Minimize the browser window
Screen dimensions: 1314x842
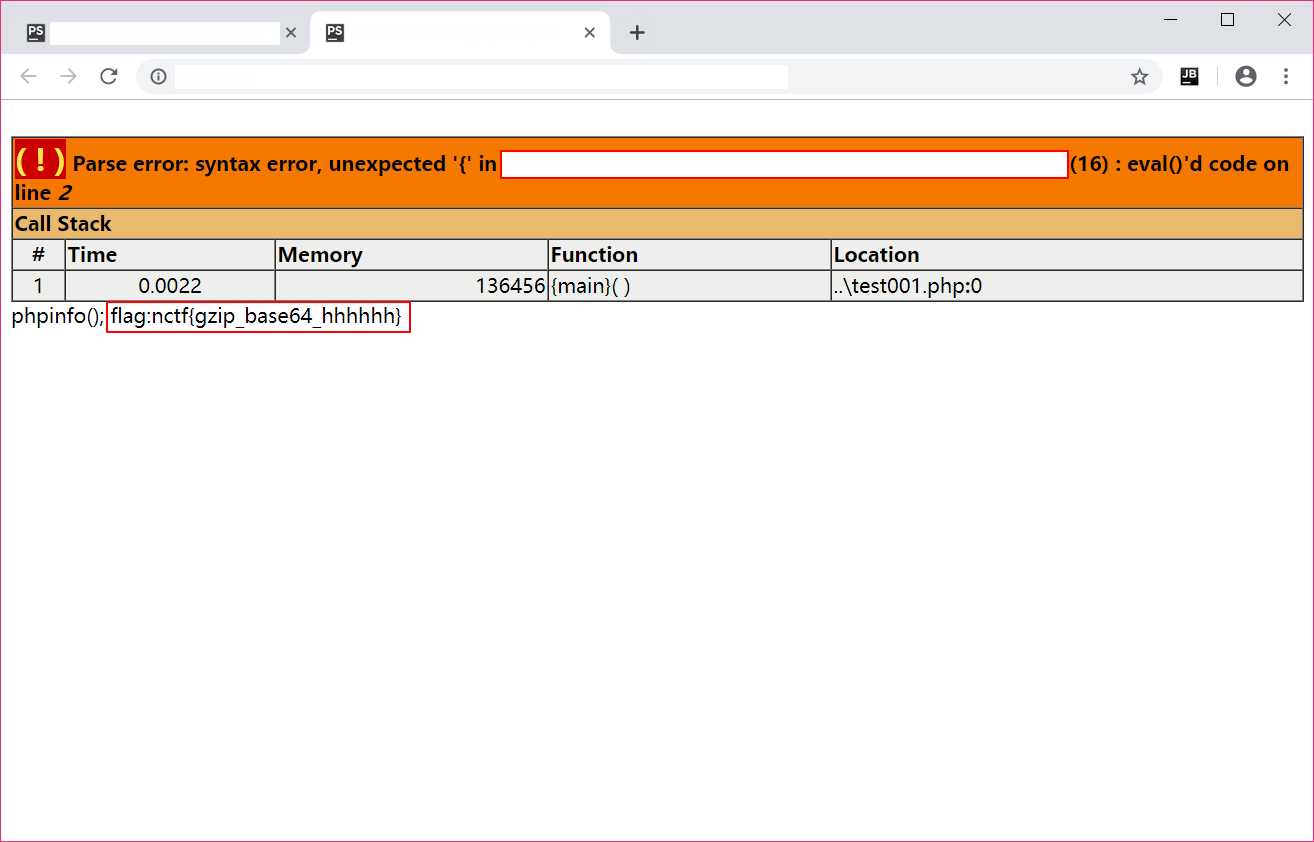point(1171,20)
